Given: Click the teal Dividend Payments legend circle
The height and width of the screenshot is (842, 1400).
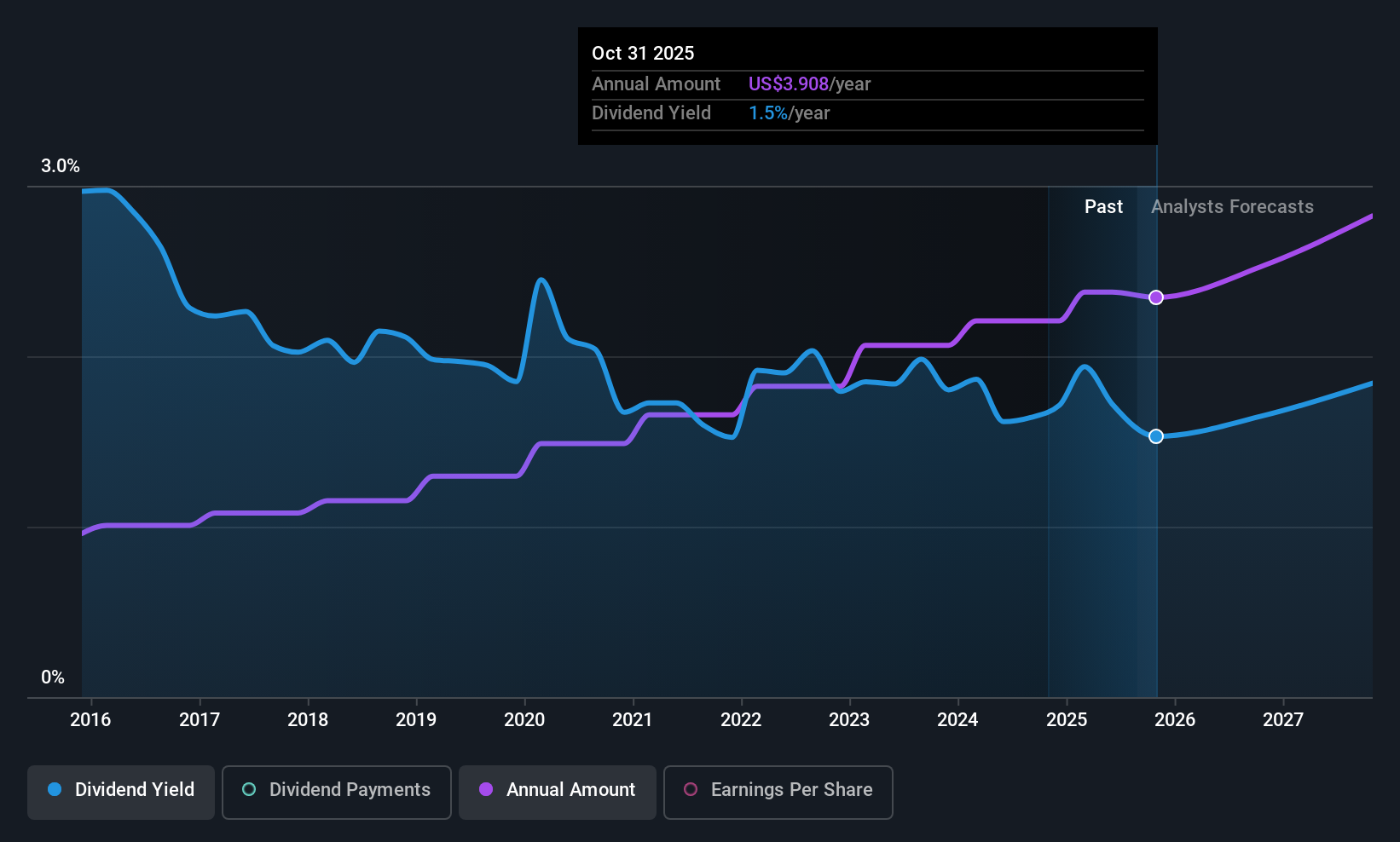Looking at the screenshot, I should pyautogui.click(x=249, y=789).
